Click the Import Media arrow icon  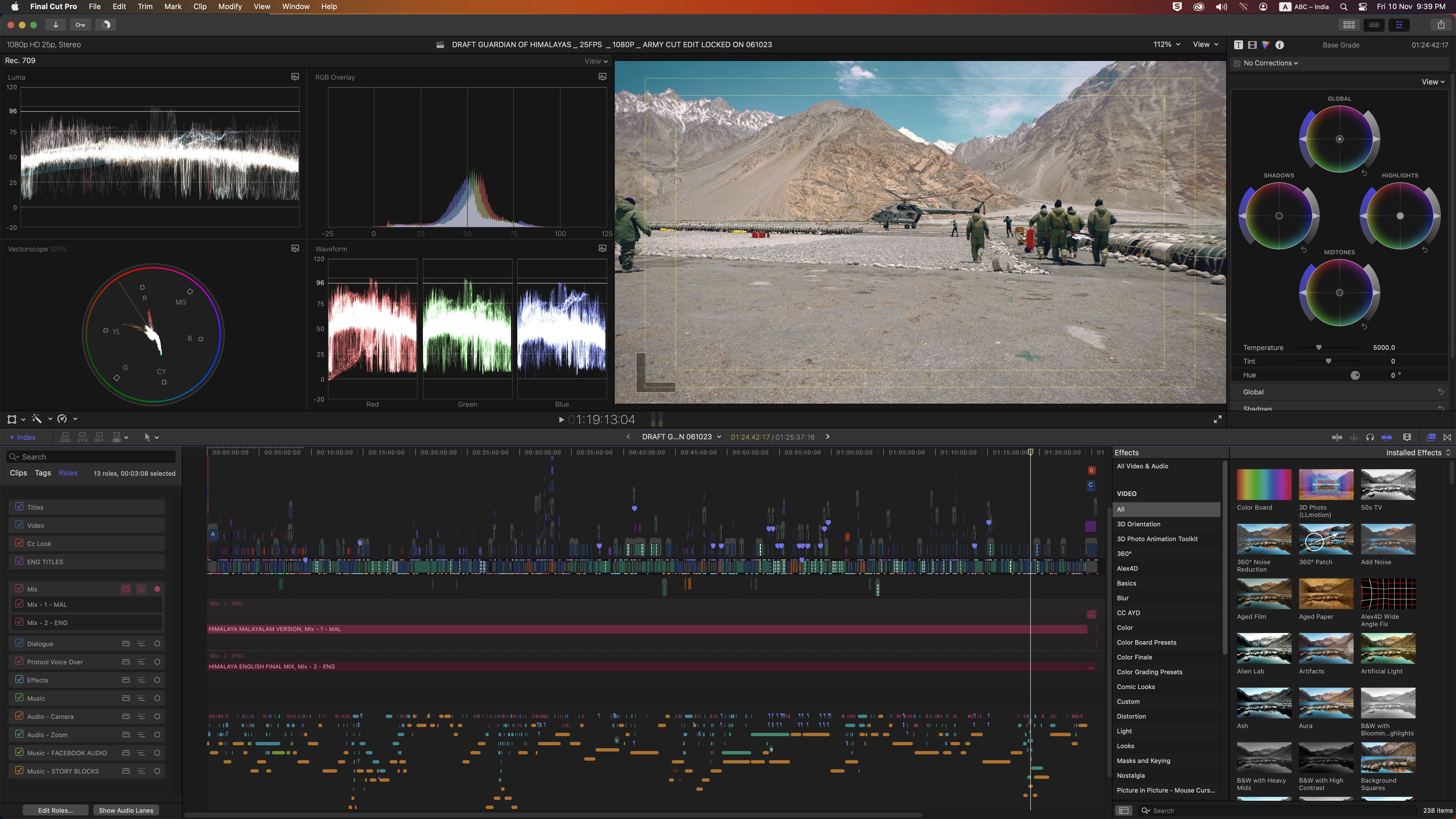point(55,24)
